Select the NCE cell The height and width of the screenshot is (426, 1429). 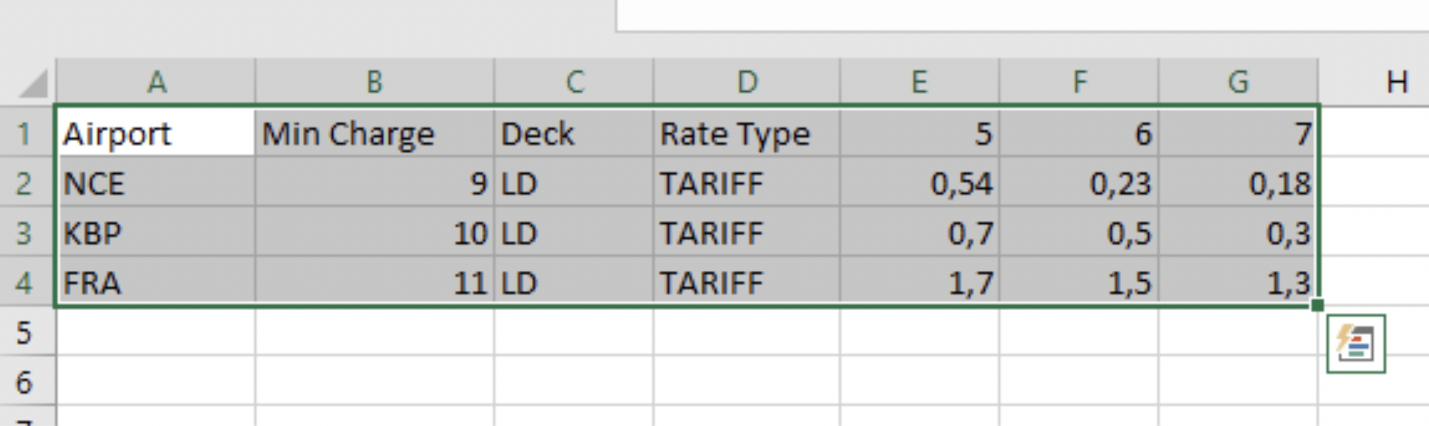pyautogui.click(x=155, y=184)
